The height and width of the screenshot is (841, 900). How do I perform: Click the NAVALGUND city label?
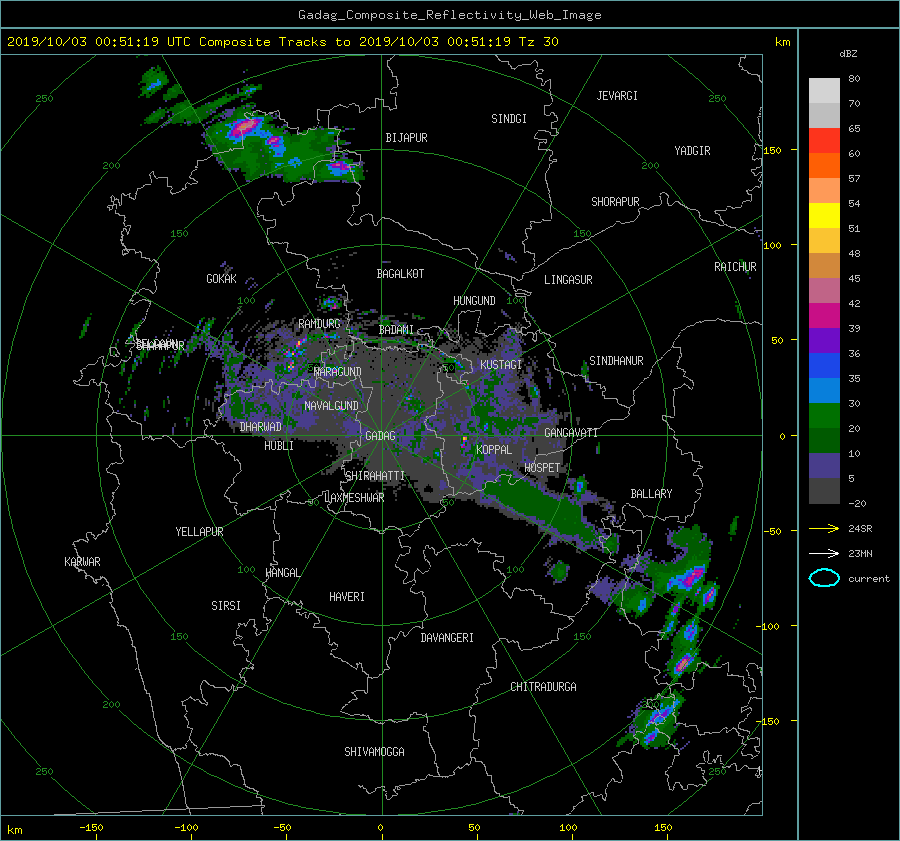tap(331, 406)
